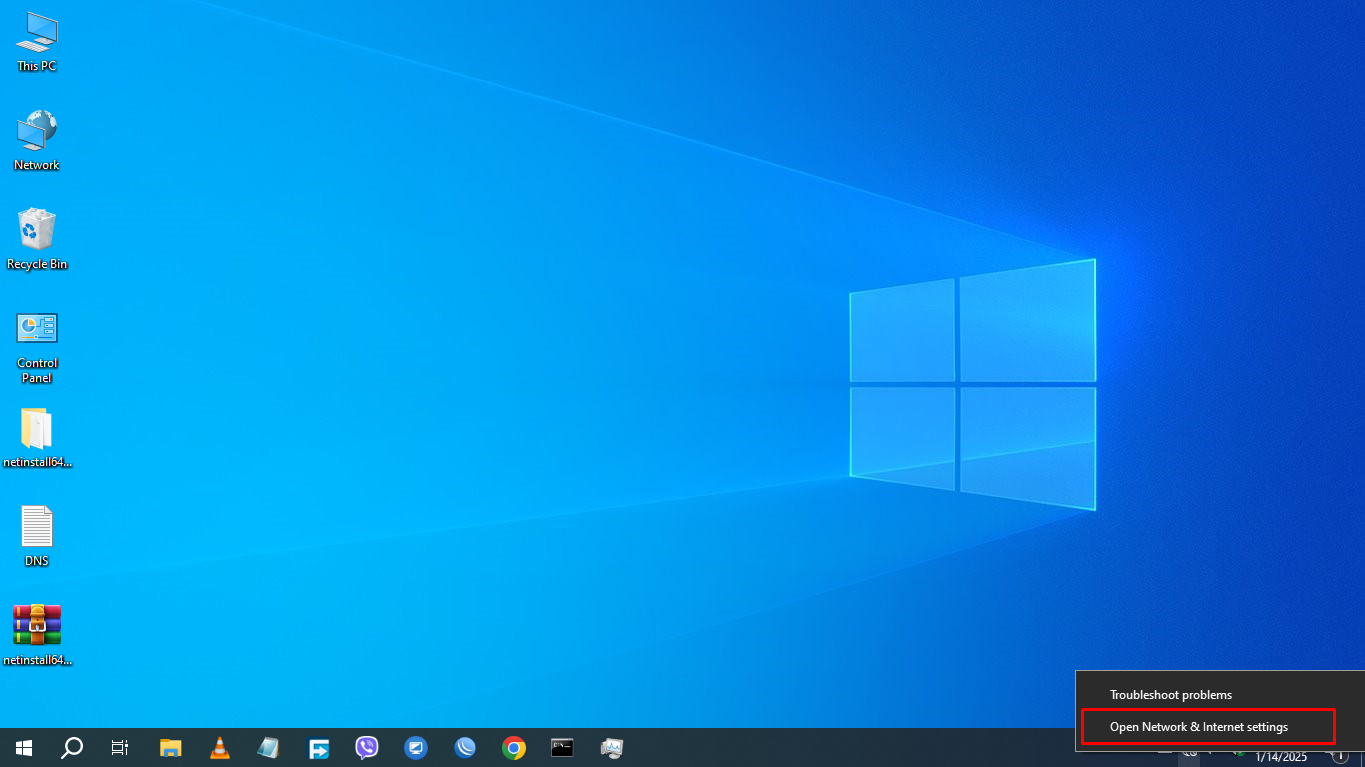Open VLC media player cone icon
Image resolution: width=1365 pixels, height=767 pixels.
(x=220, y=748)
